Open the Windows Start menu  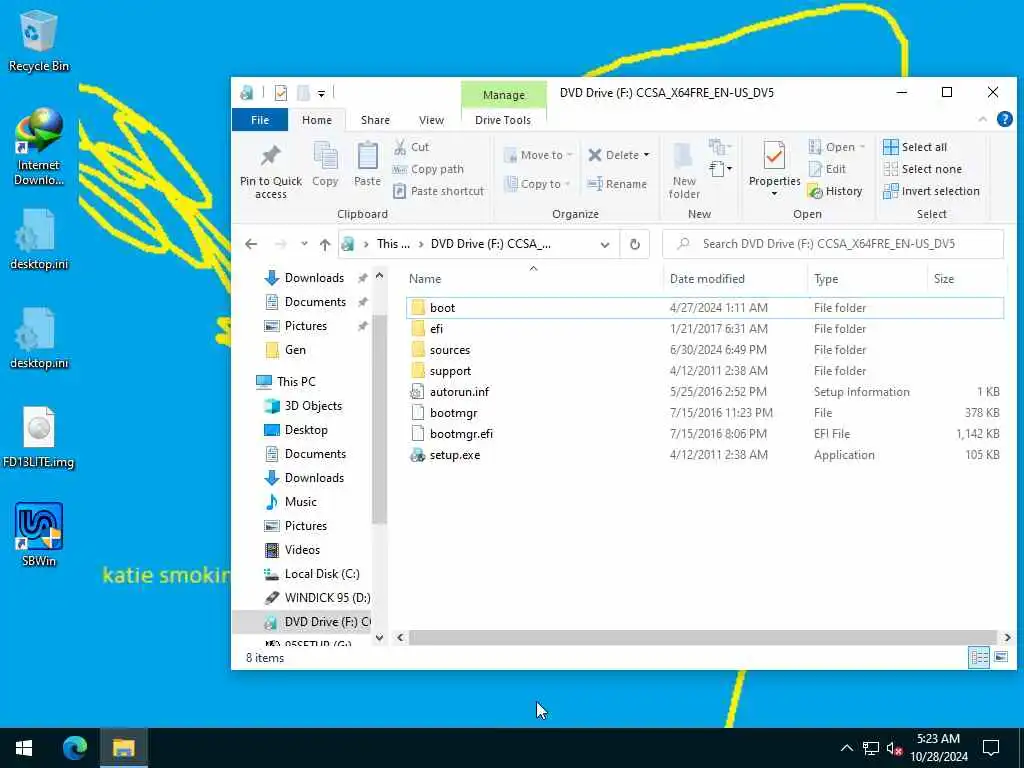(24, 748)
